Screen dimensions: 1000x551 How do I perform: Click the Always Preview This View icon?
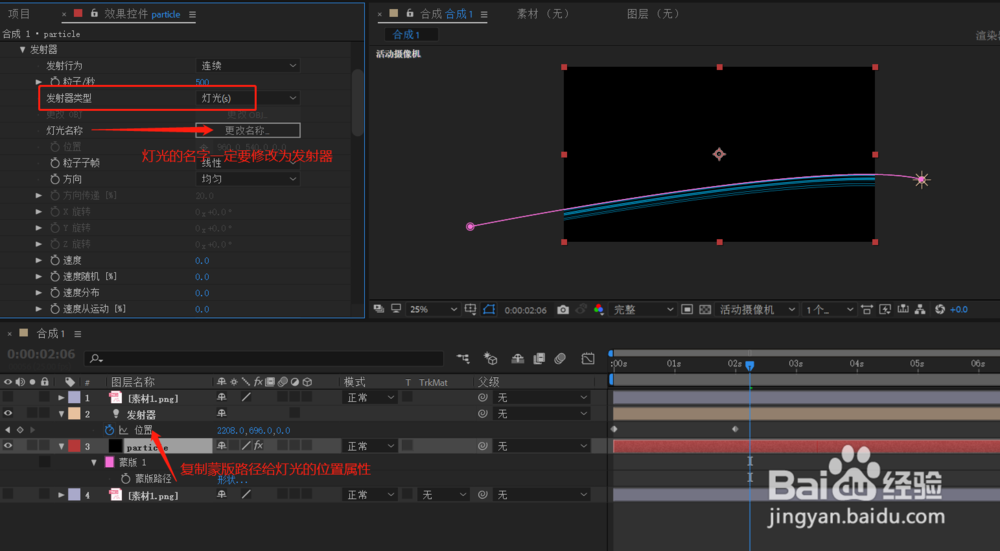click(379, 309)
